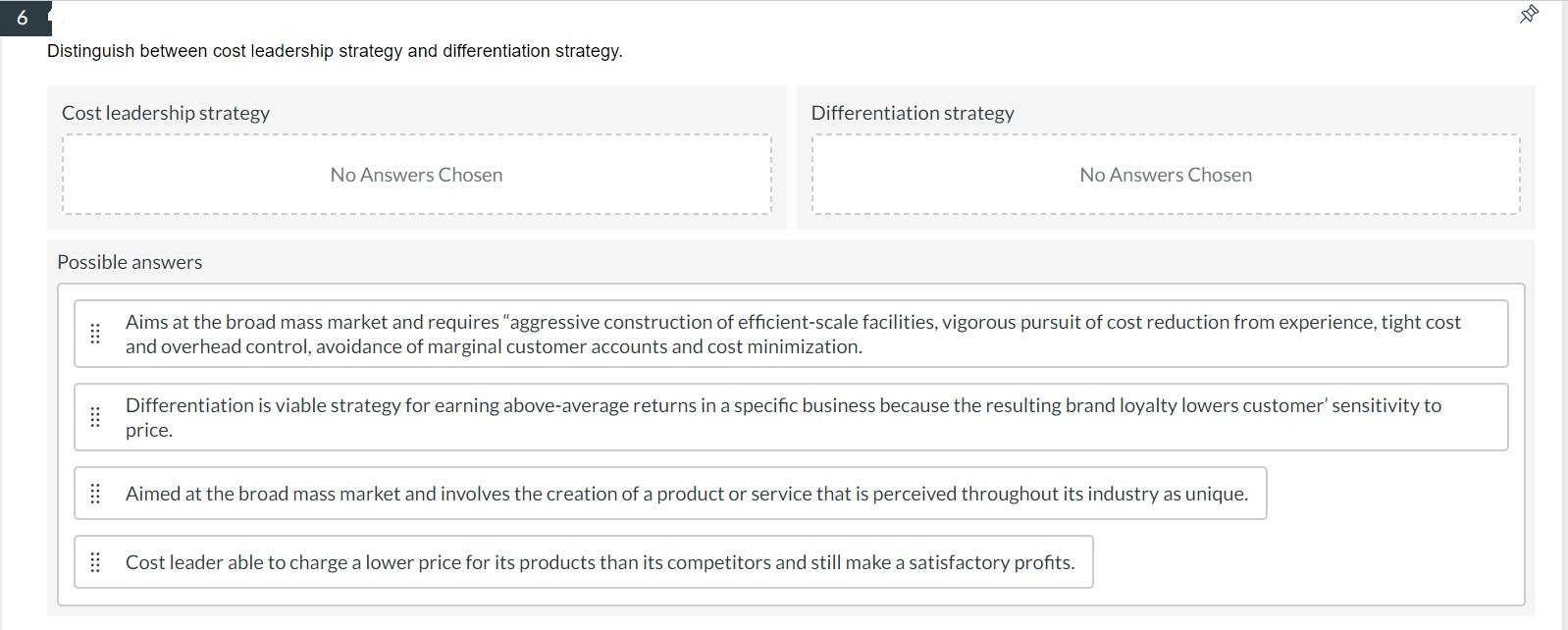Expand the Possible answers section
This screenshot has width=1568, height=630.
click(131, 262)
